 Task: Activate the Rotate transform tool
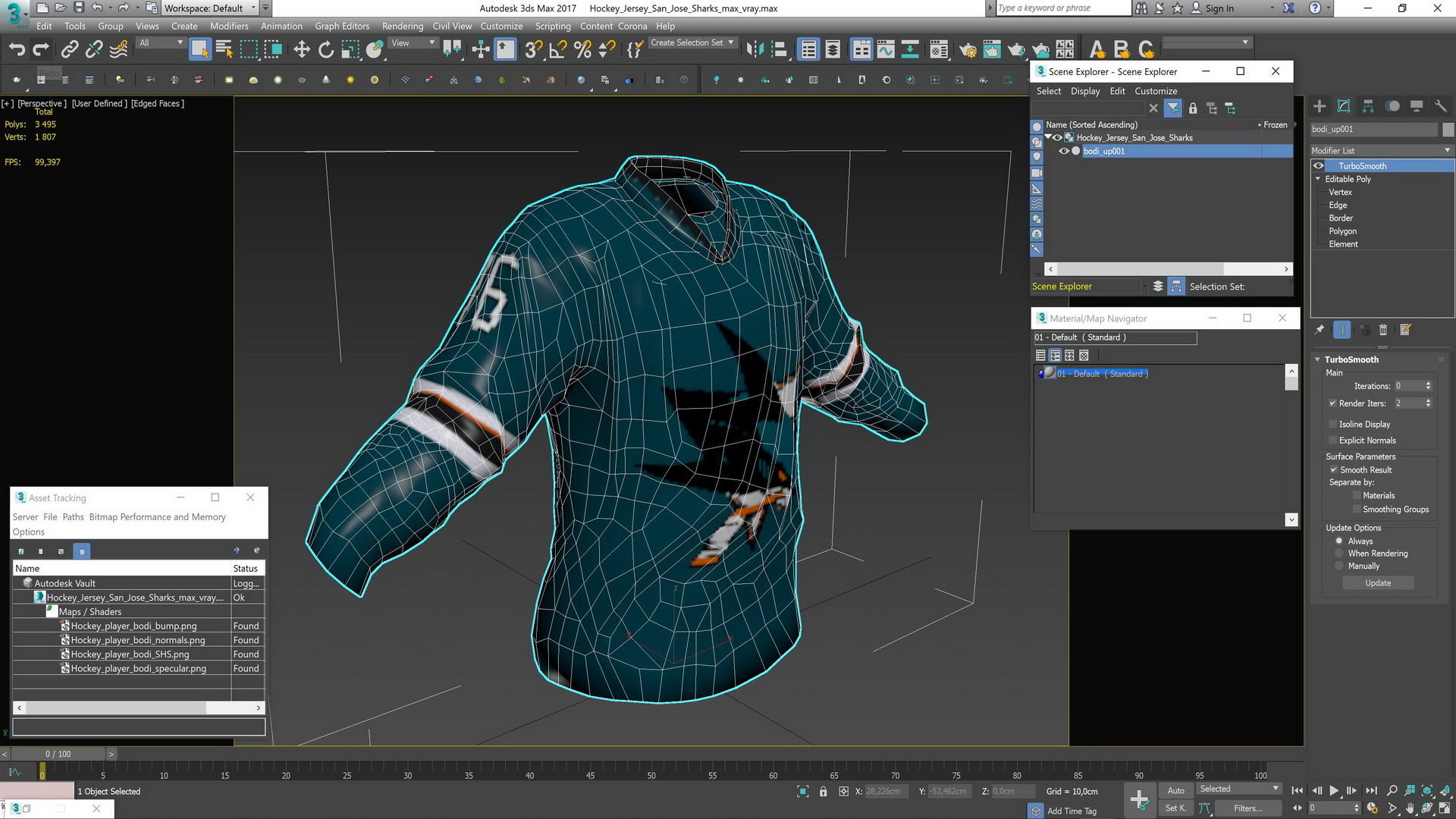click(x=326, y=50)
